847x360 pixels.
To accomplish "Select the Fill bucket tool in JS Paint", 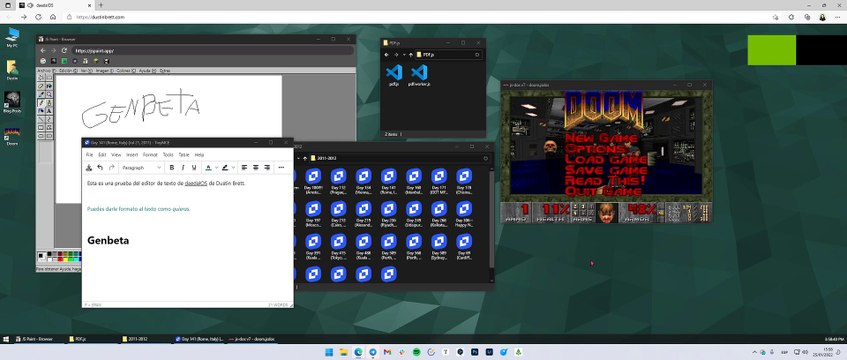I will [x=49, y=86].
